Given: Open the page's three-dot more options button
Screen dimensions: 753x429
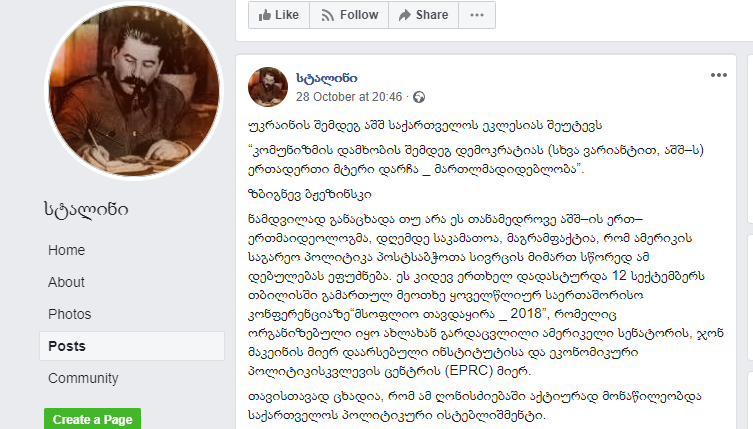Looking at the screenshot, I should pyautogui.click(x=477, y=15).
